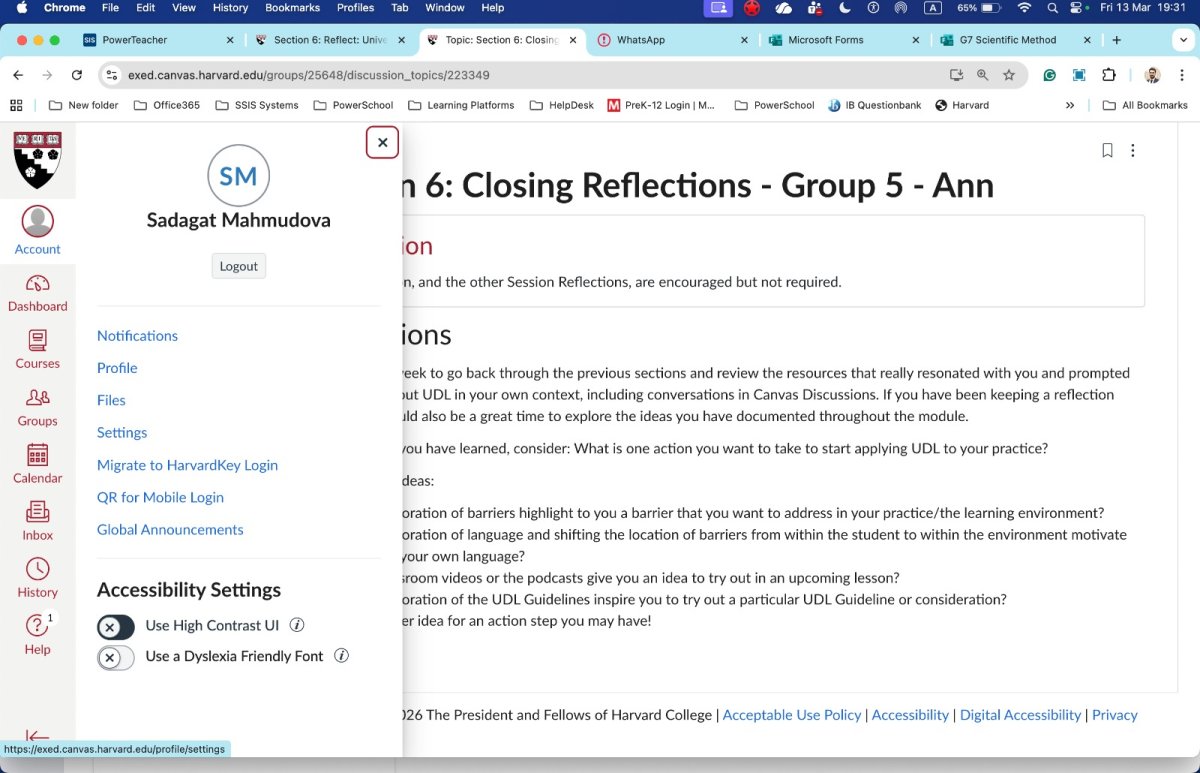Open Notifications link in account tray
This screenshot has width=1200, height=773.
[137, 335]
